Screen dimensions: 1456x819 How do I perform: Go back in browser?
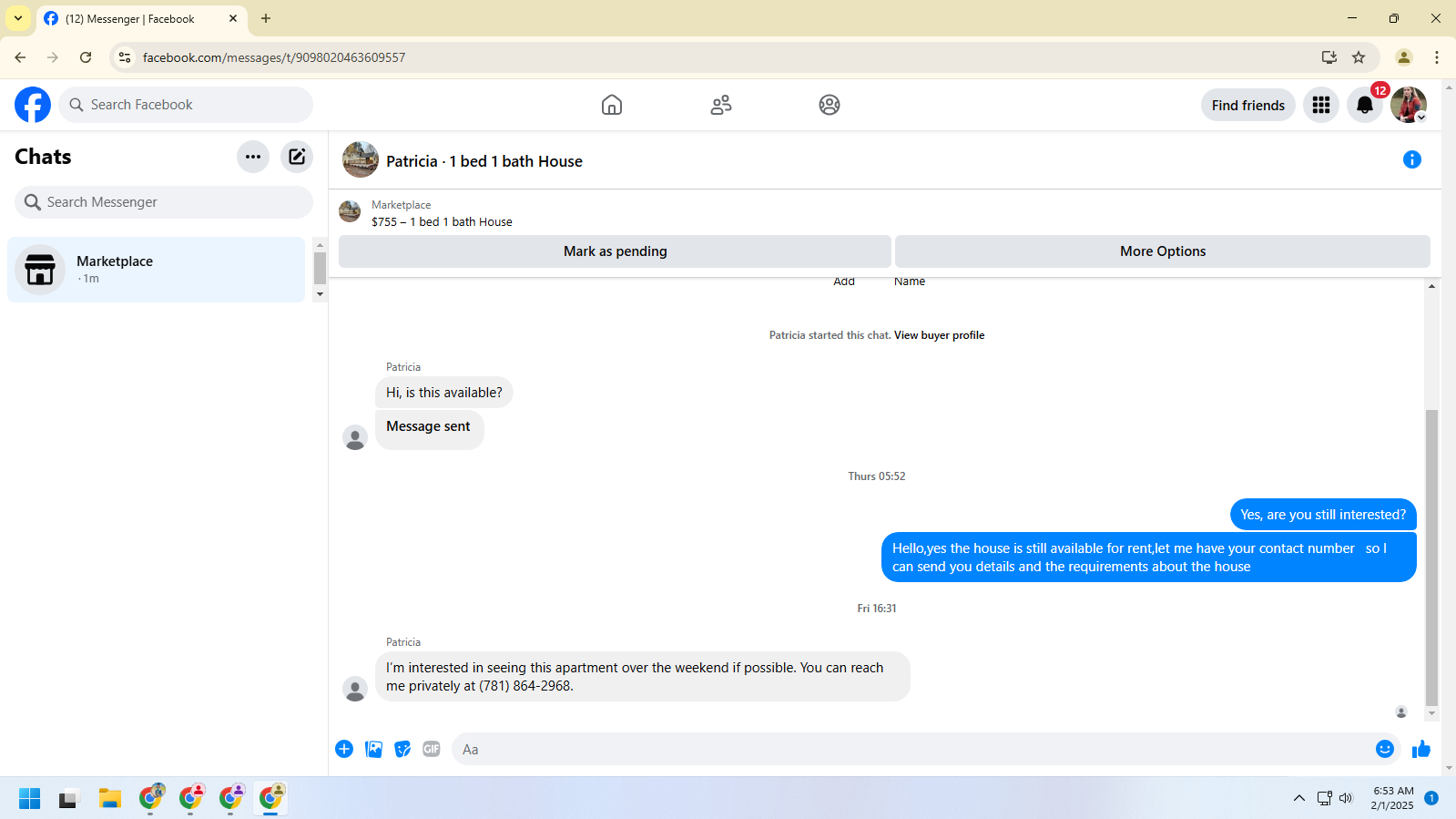point(20,57)
